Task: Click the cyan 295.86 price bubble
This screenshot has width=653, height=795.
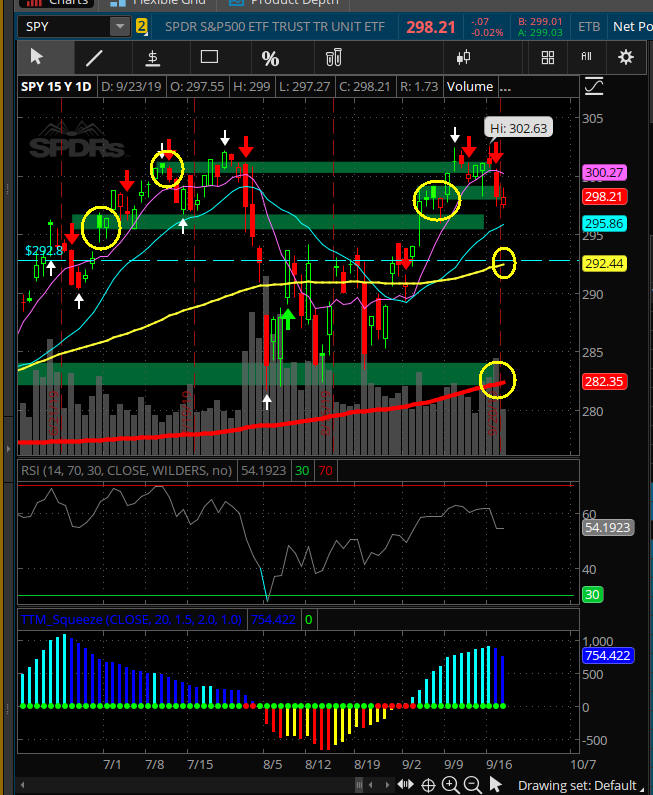Action: [x=604, y=224]
